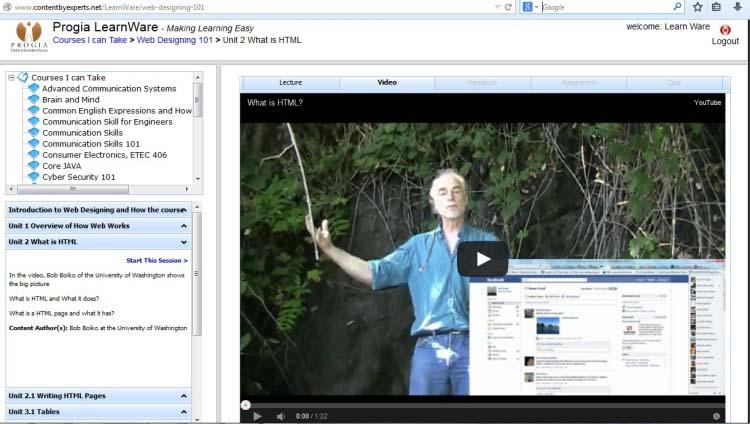The height and width of the screenshot is (424, 750).
Task: Click the address bar URL
Action: [109, 7]
